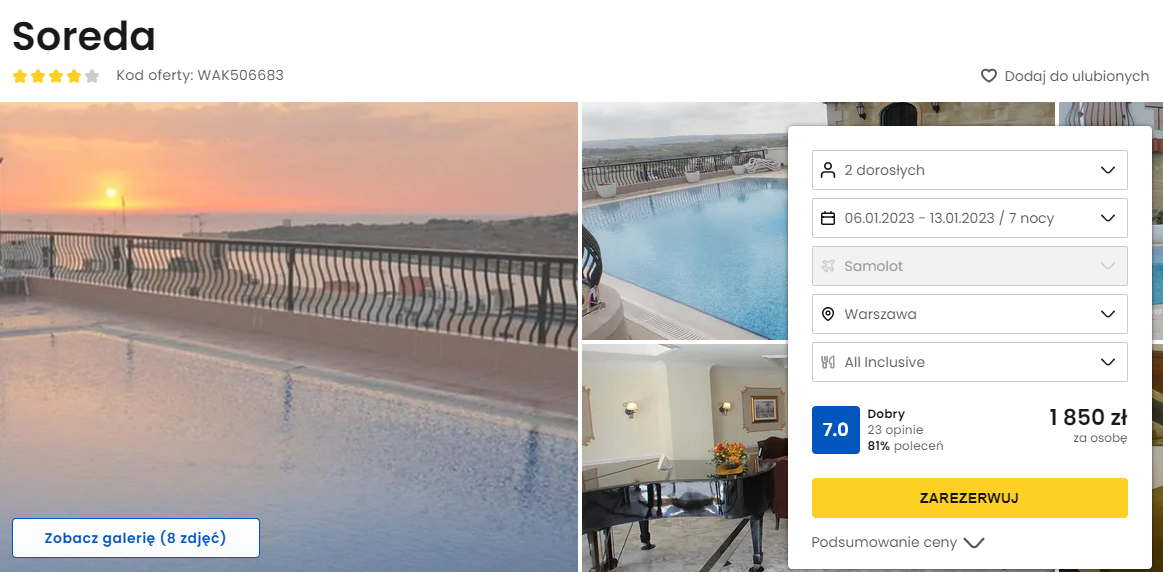1163x572 pixels.
Task: Click the airplane icon next to Samolot
Action: tap(828, 266)
